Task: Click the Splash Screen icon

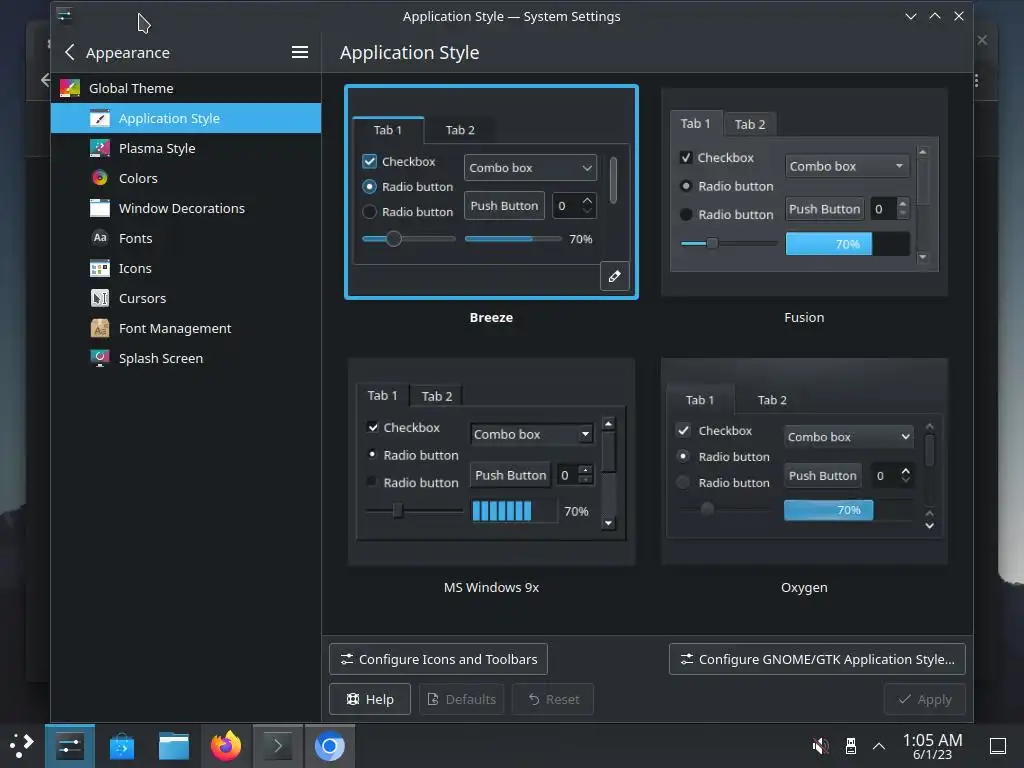Action: pos(100,359)
